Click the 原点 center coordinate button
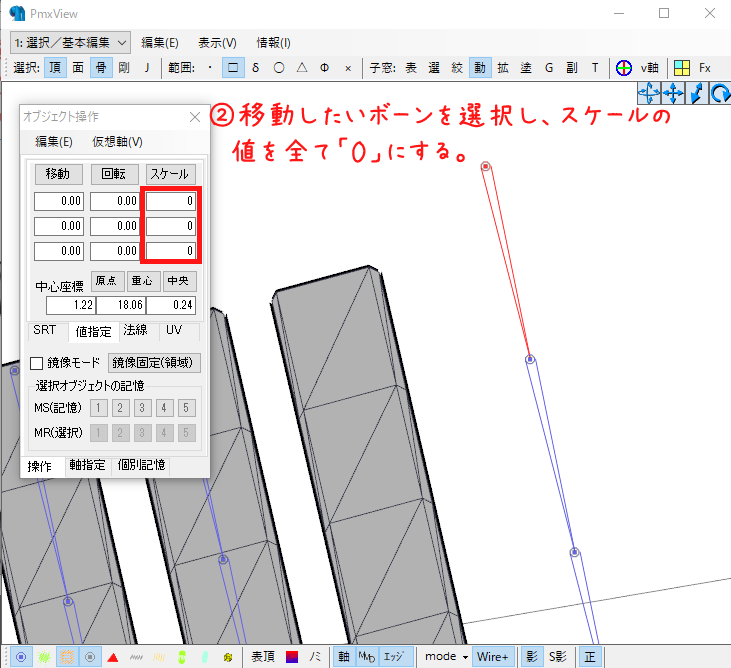731x668 pixels. [107, 281]
